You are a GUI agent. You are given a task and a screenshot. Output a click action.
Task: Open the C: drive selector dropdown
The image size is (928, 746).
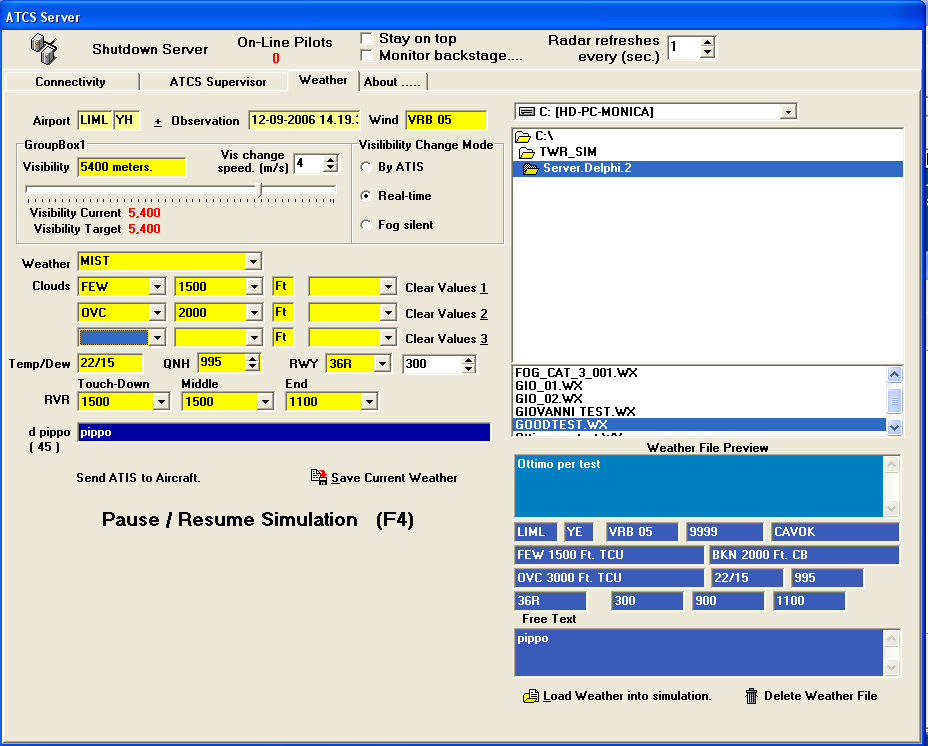click(x=788, y=112)
